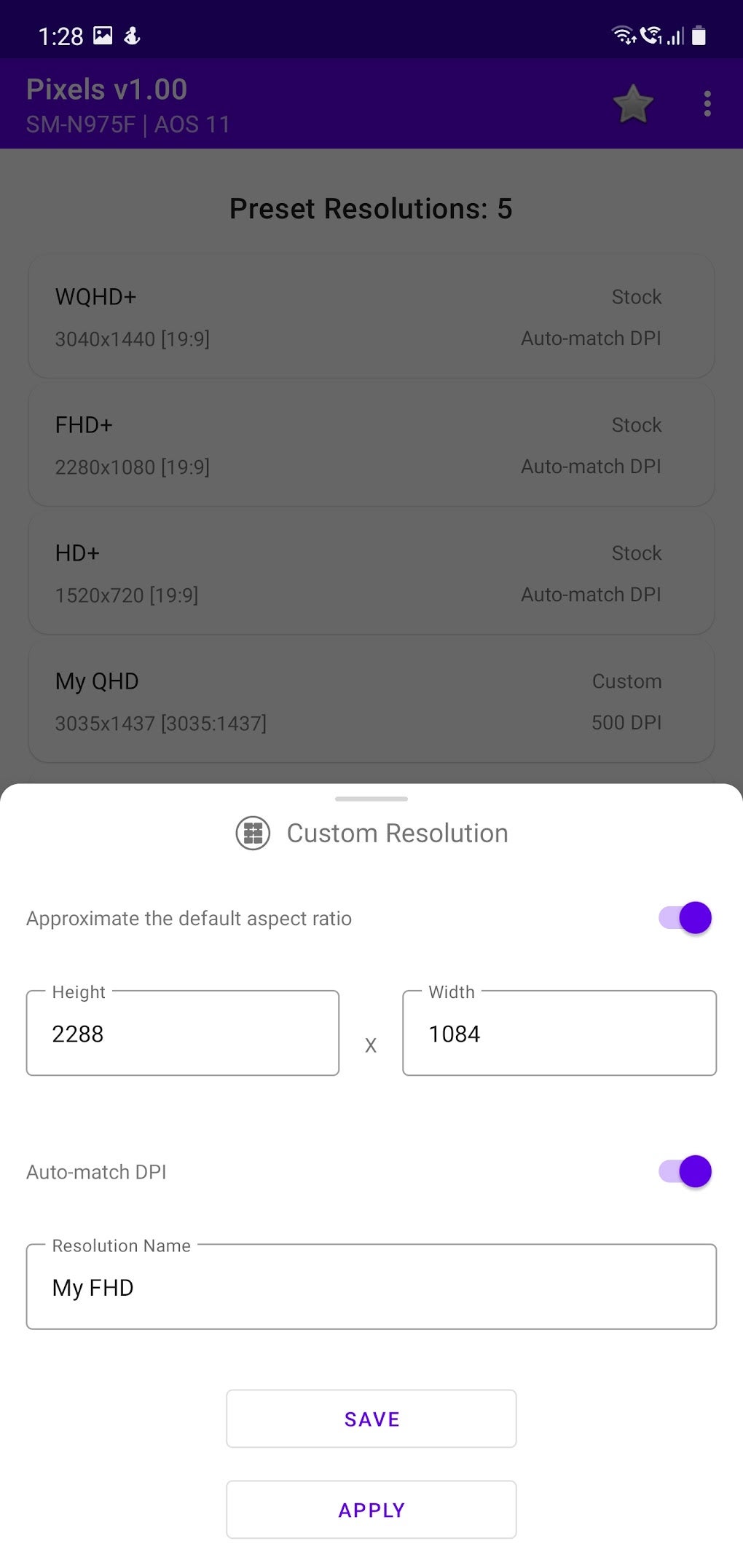The width and height of the screenshot is (743, 1568).
Task: Tap the battery icon in status bar
Action: click(699, 35)
